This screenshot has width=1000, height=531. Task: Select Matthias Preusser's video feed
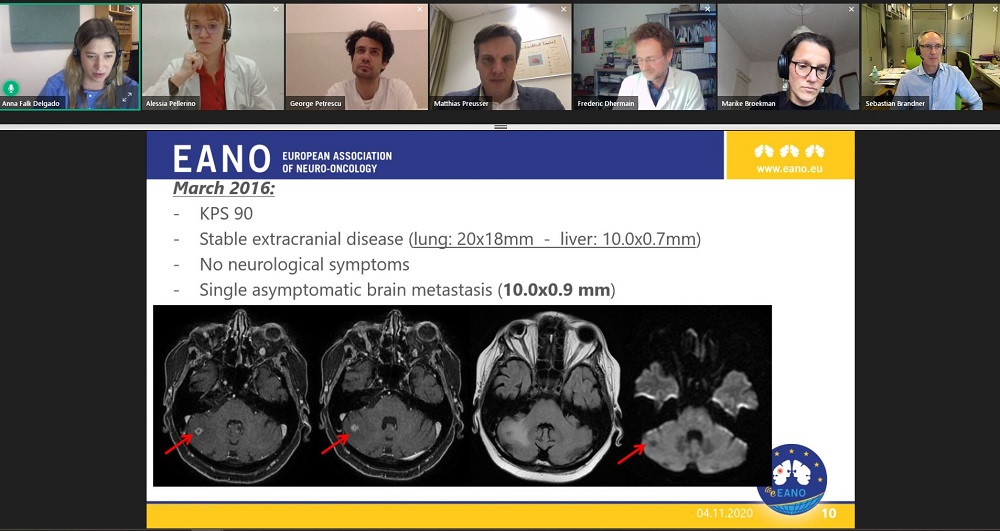pos(501,57)
